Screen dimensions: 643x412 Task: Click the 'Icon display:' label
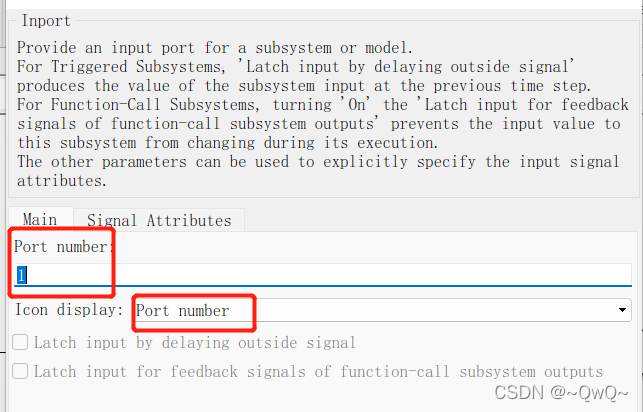[x=69, y=310]
